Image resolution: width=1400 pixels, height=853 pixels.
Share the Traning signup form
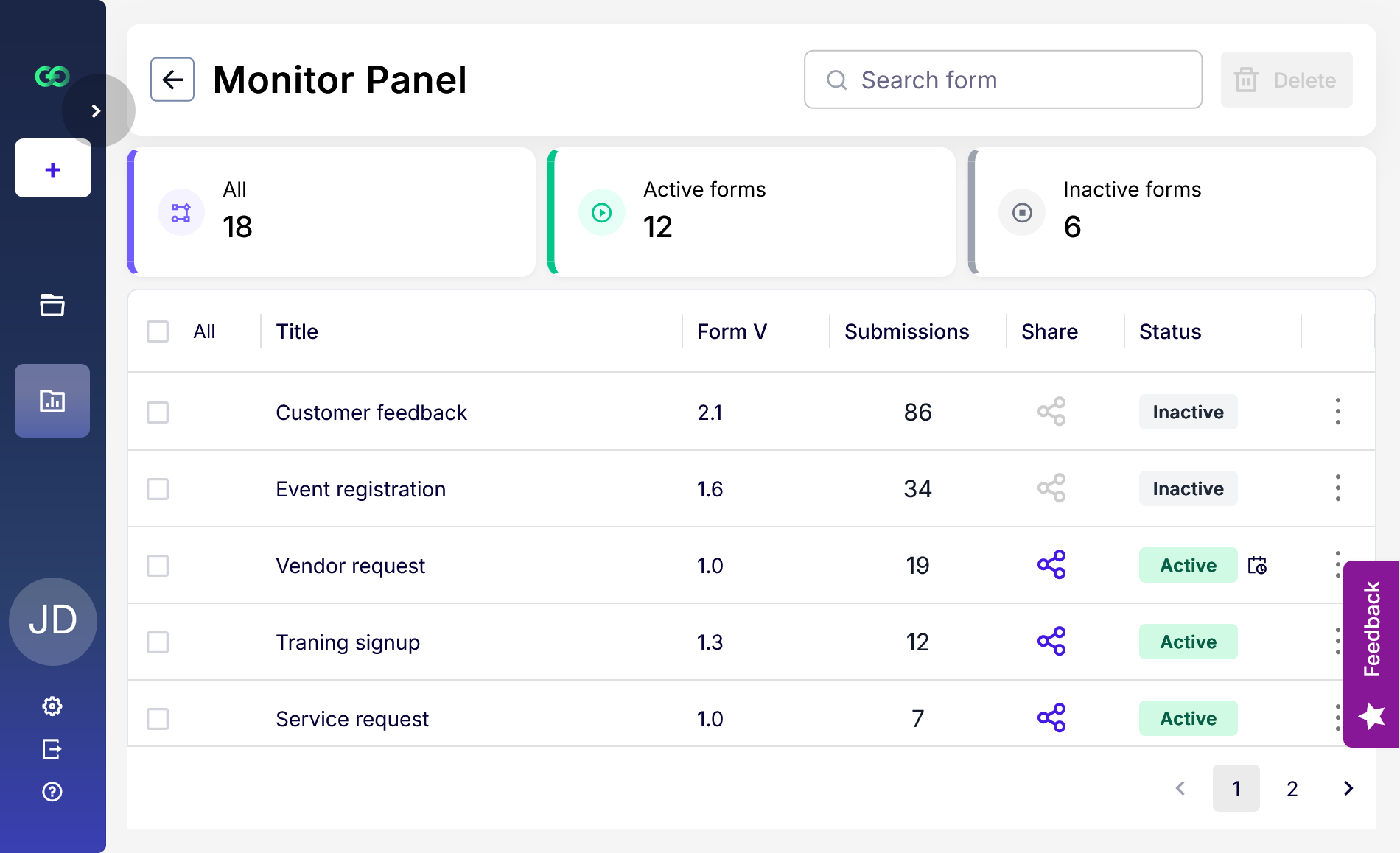coord(1051,642)
